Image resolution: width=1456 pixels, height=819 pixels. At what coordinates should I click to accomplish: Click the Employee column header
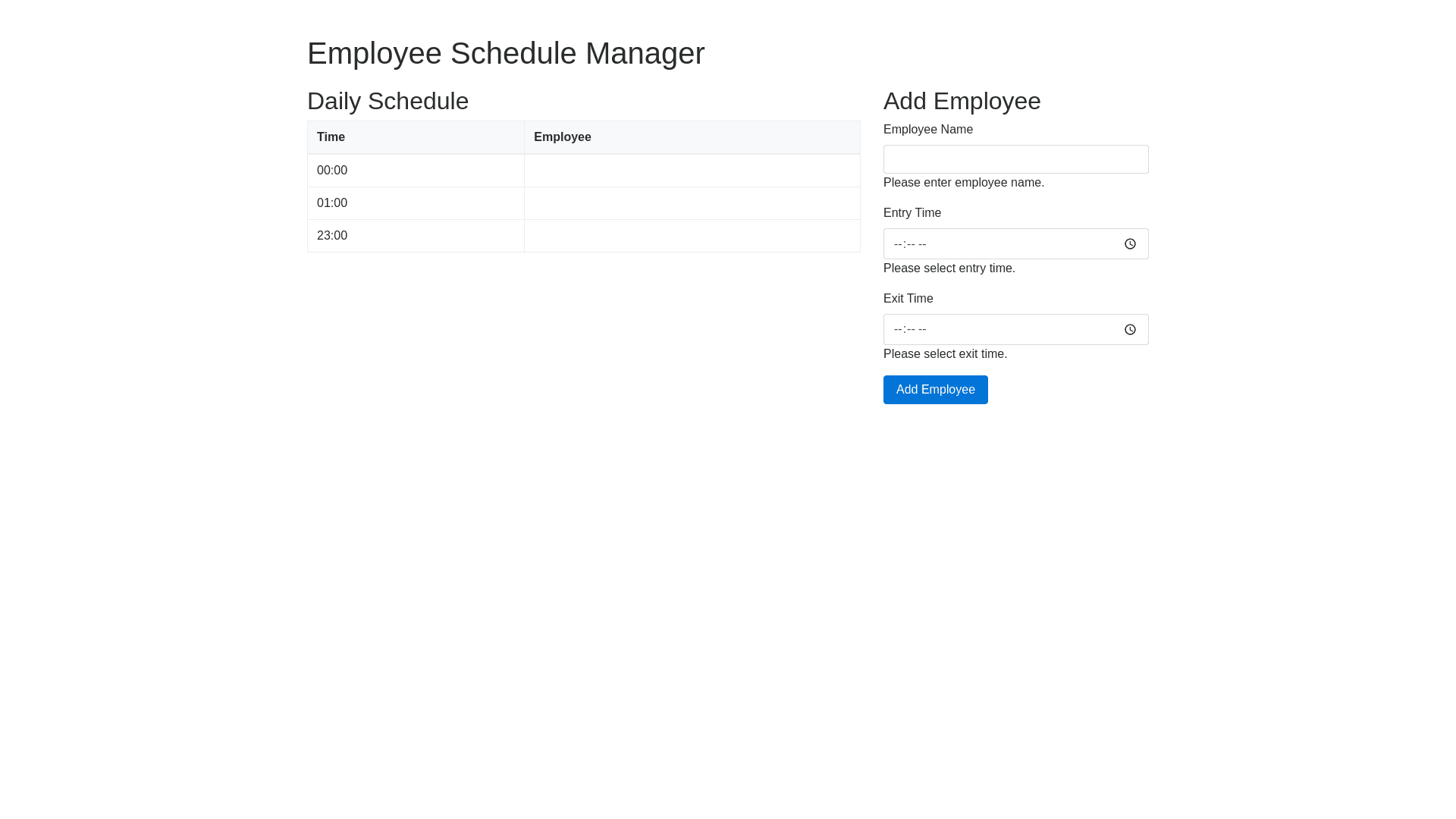pyautogui.click(x=562, y=137)
